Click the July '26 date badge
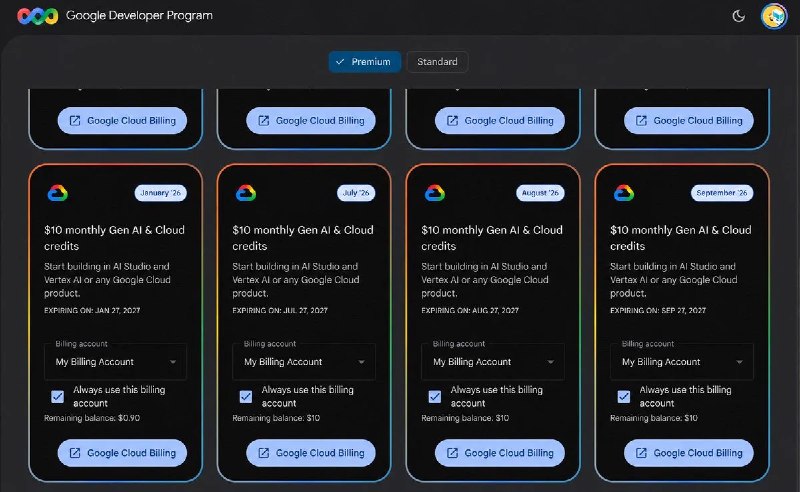800x492 pixels. pos(356,193)
